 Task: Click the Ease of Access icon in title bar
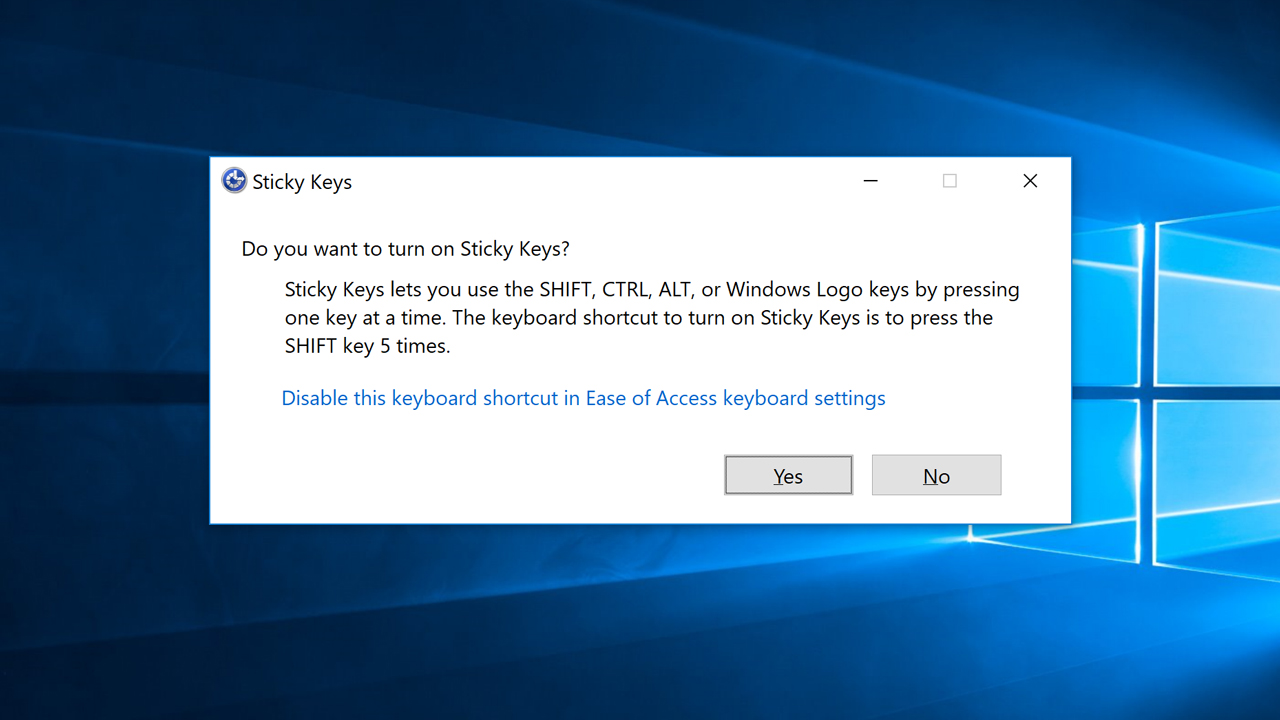point(234,181)
